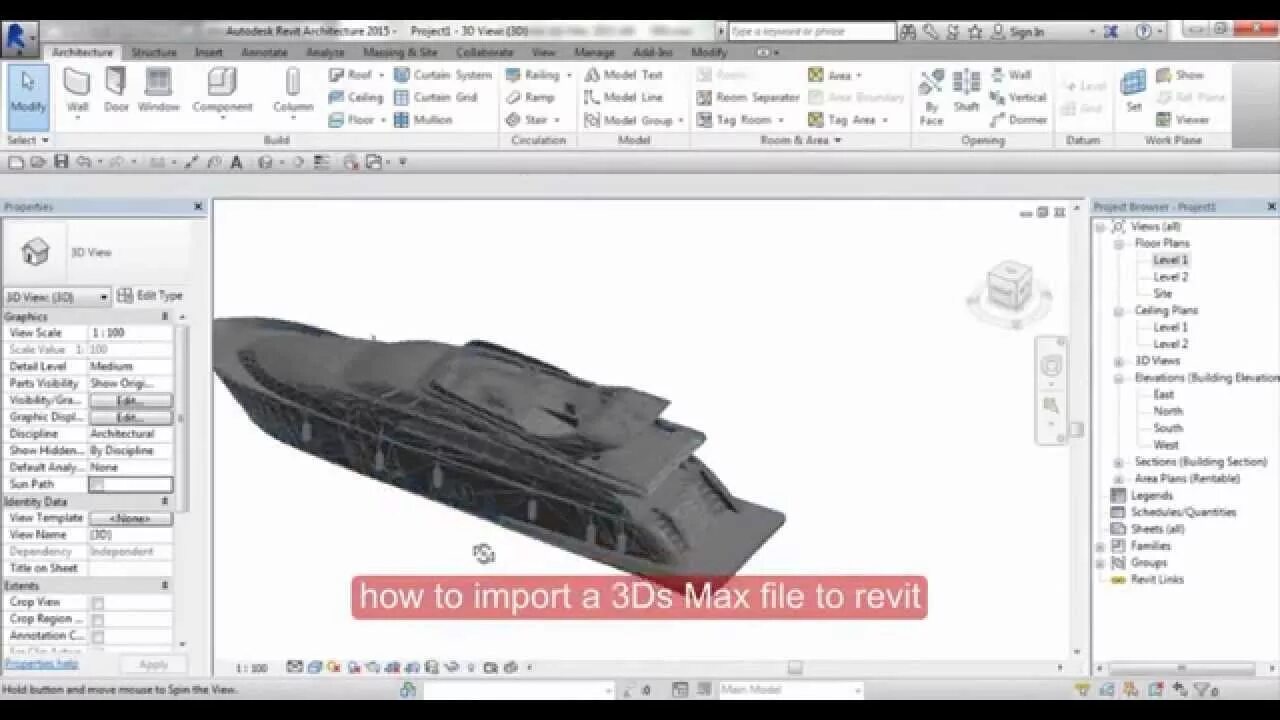Click Edit for Graphic Display options
This screenshot has height=720, width=1280.
[x=130, y=417]
